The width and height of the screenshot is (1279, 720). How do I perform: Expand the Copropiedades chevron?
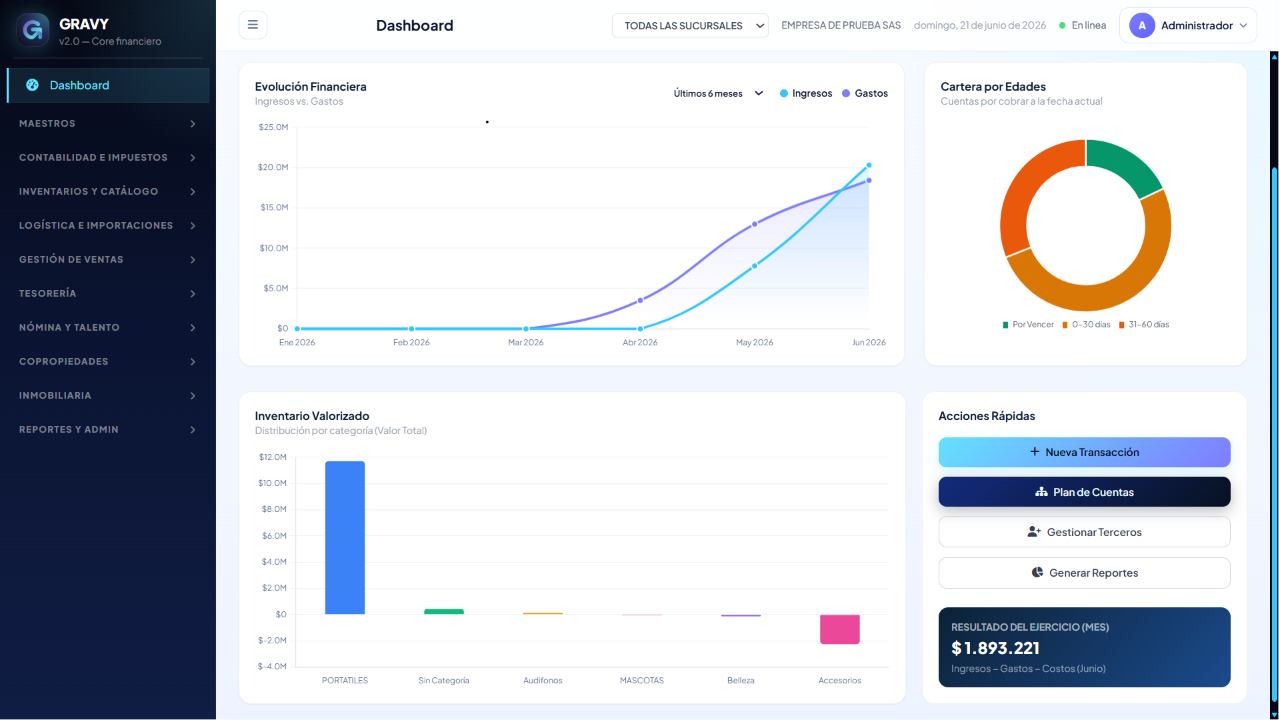coord(193,361)
